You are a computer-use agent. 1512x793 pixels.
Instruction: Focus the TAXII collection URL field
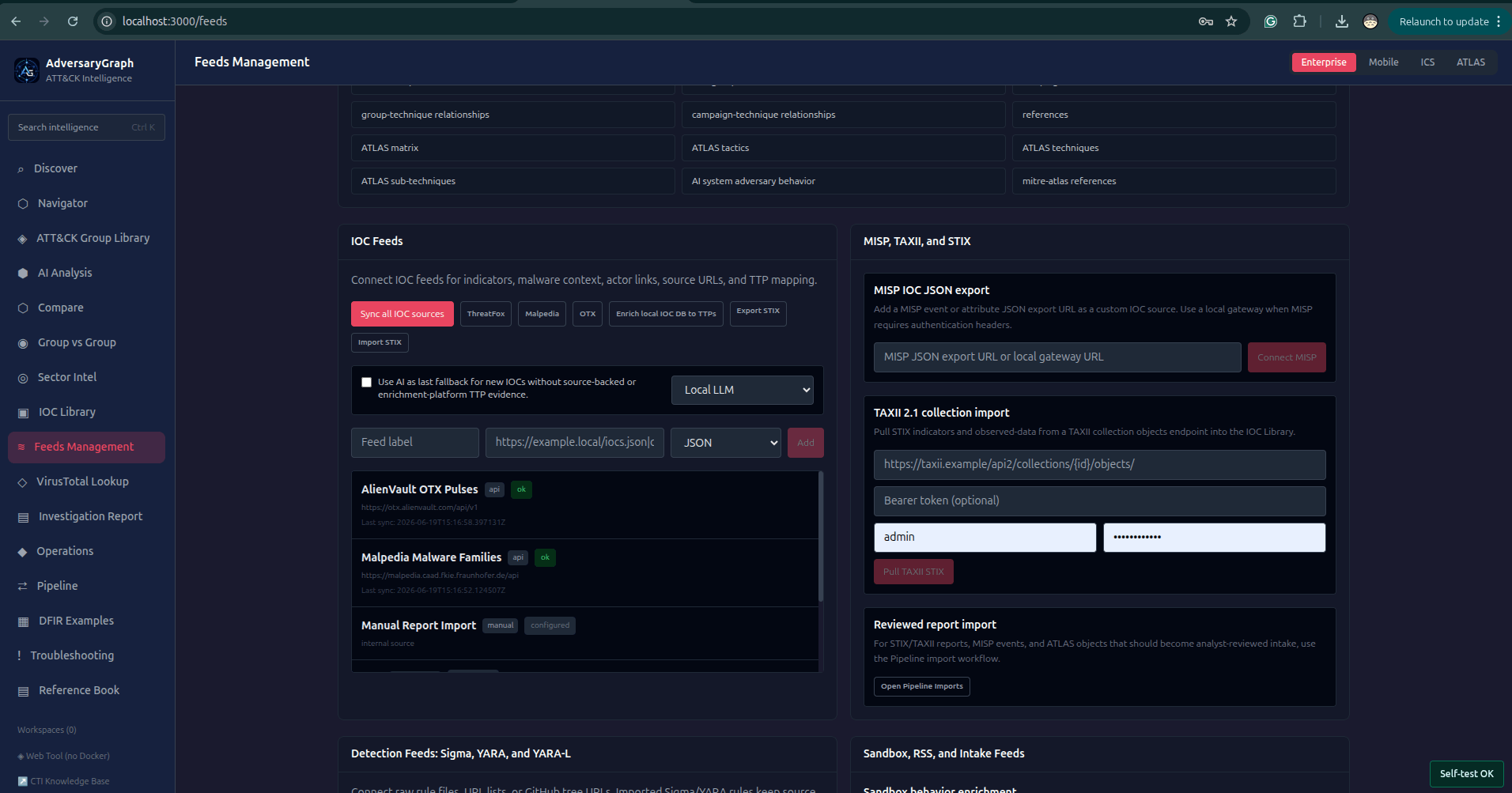click(1099, 465)
